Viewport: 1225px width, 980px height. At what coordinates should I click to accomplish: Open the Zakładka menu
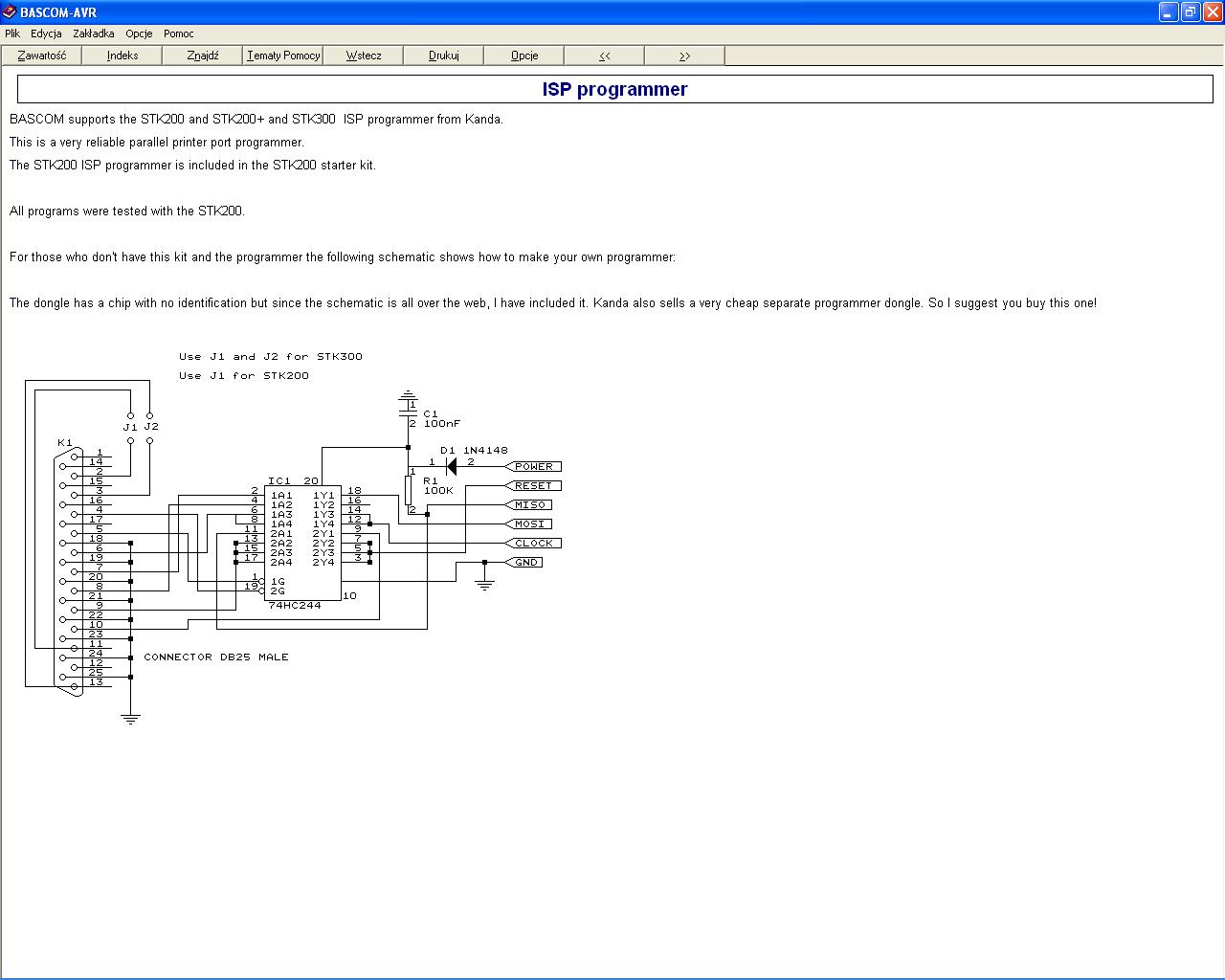(x=94, y=33)
